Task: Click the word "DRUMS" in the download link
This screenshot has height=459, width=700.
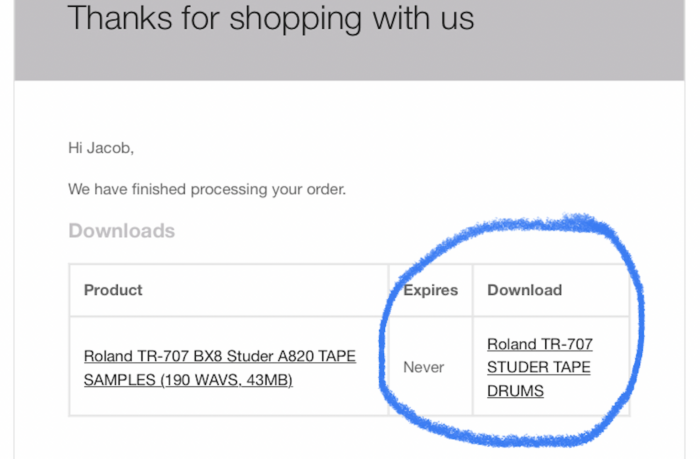Action: (515, 391)
